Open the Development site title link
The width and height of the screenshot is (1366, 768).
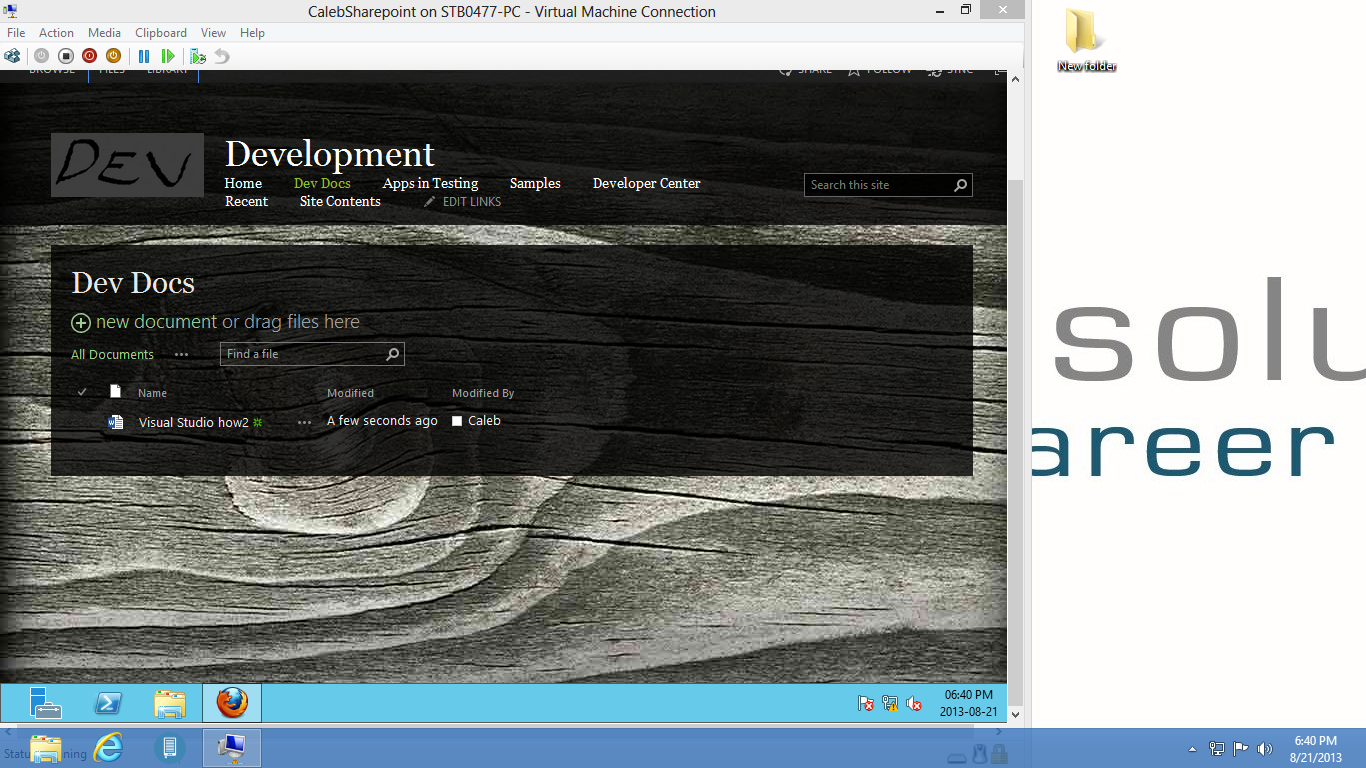pyautogui.click(x=330, y=154)
